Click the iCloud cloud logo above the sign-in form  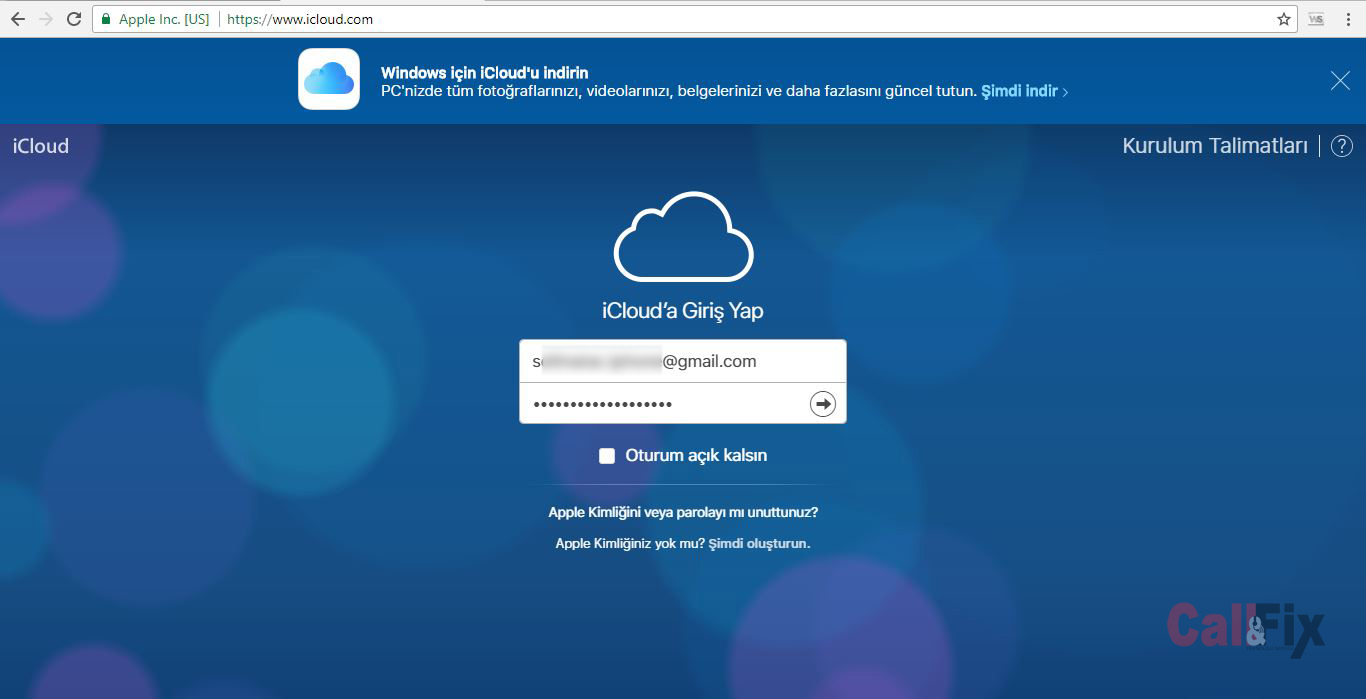coord(683,237)
